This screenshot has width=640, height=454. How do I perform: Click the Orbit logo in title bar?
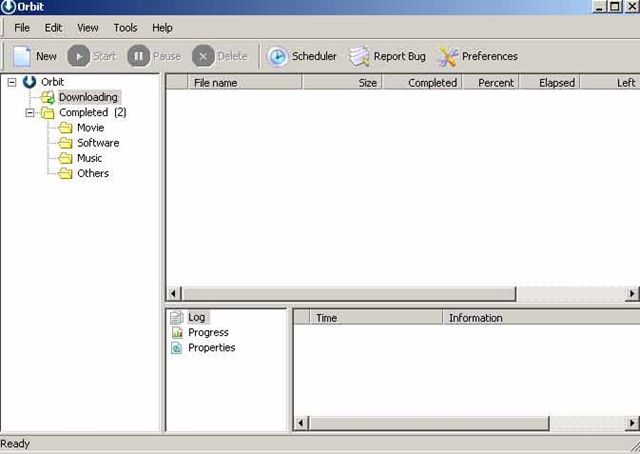[8, 7]
